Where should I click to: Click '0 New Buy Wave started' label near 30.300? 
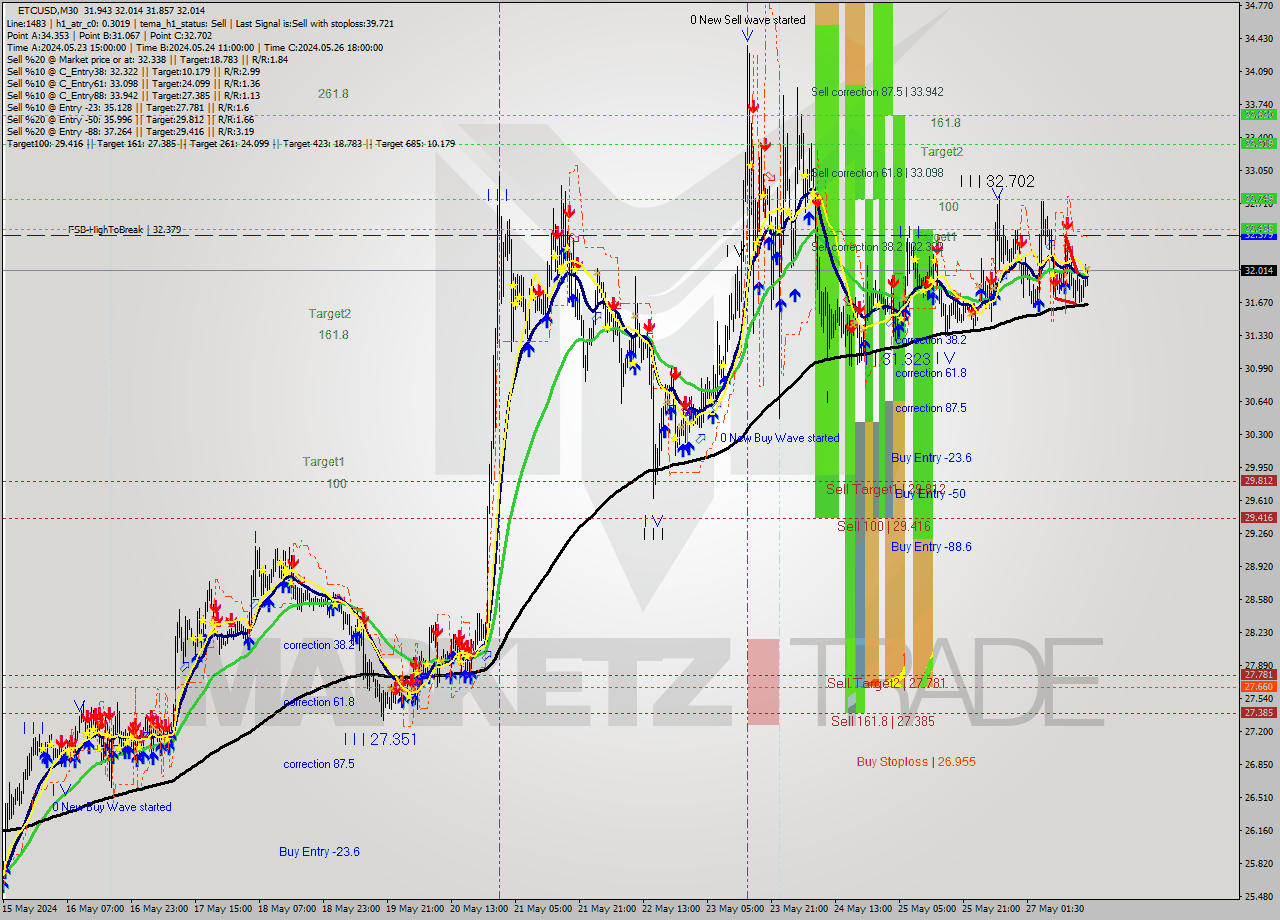click(780, 438)
